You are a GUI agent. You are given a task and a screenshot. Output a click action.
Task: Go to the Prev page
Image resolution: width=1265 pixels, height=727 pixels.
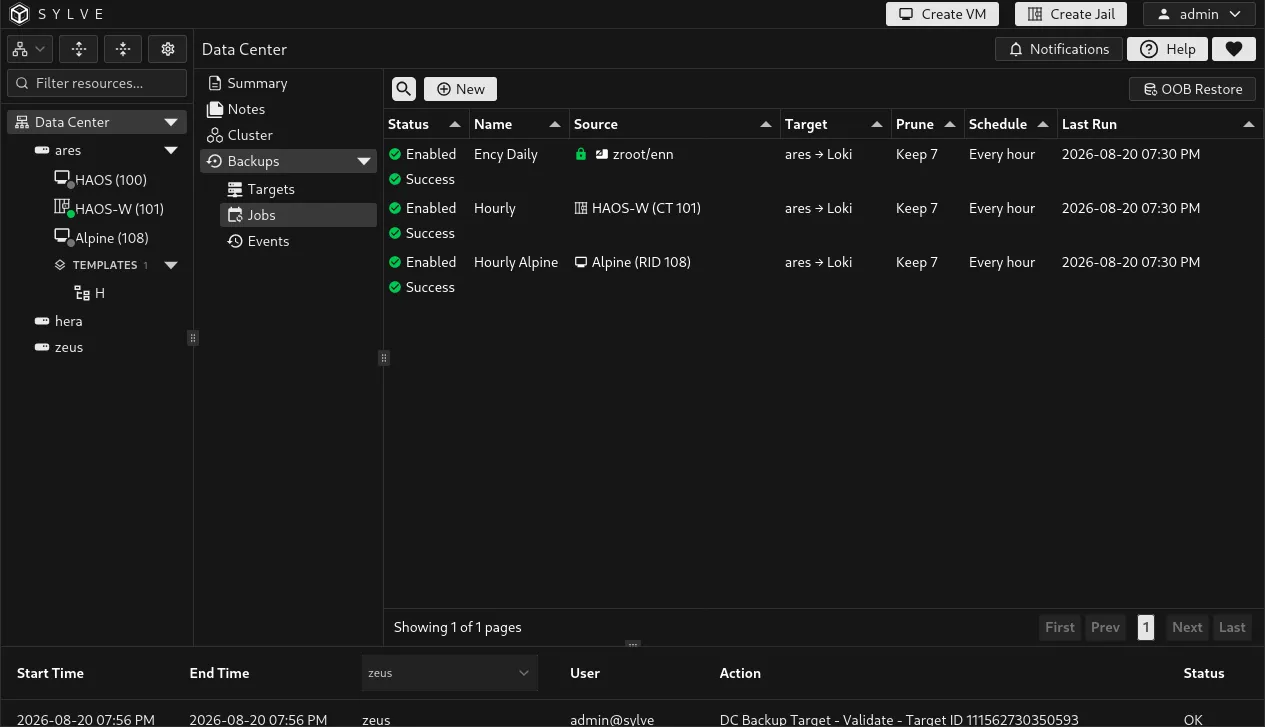(x=1105, y=627)
